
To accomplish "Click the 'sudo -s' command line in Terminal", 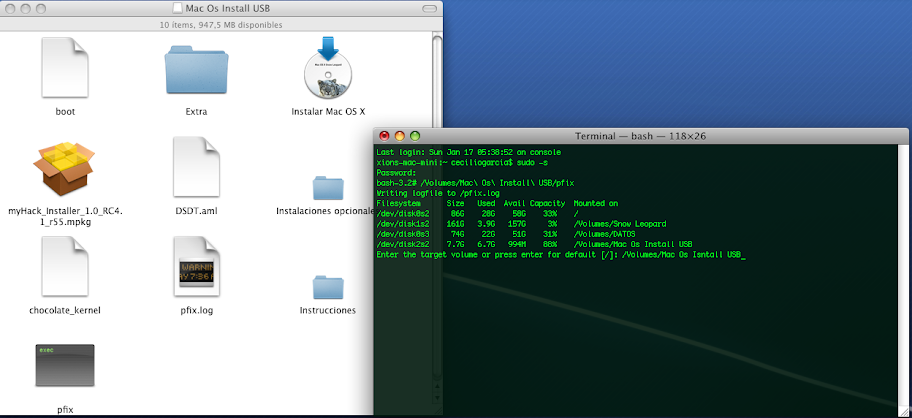I will coord(462,162).
